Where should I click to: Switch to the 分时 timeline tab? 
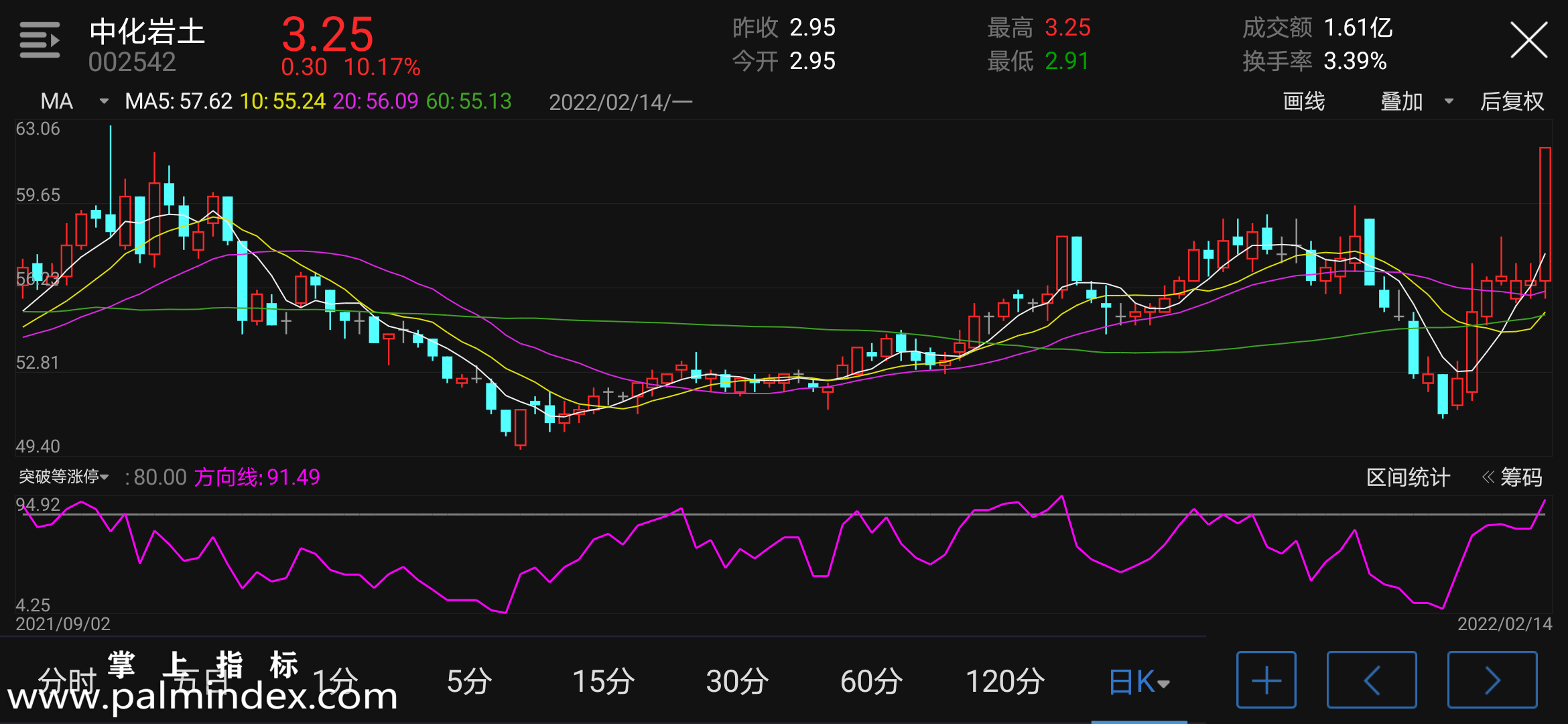click(67, 682)
